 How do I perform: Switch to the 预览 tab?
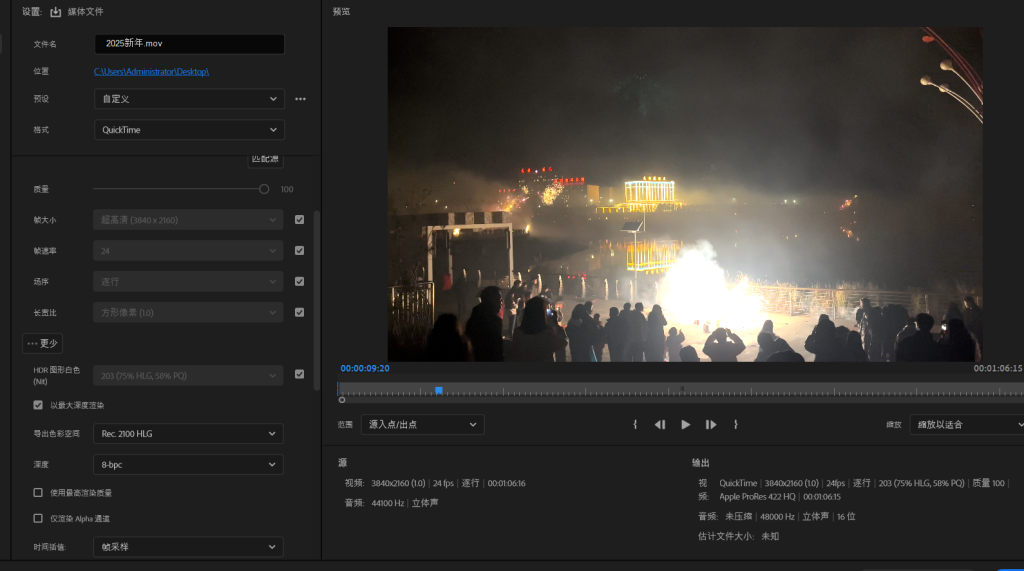tap(341, 12)
